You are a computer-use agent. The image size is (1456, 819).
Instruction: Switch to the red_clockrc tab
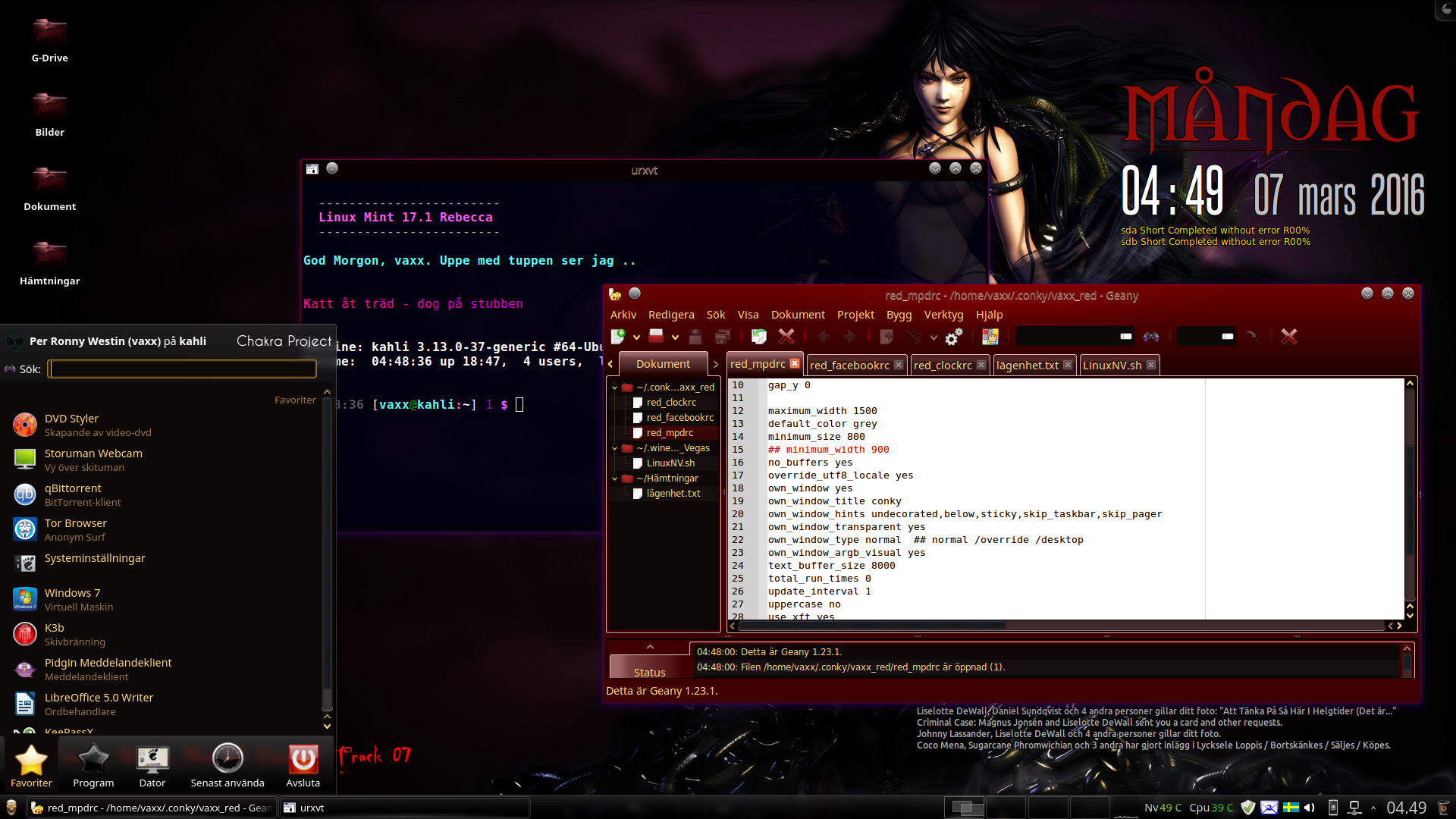[943, 366]
